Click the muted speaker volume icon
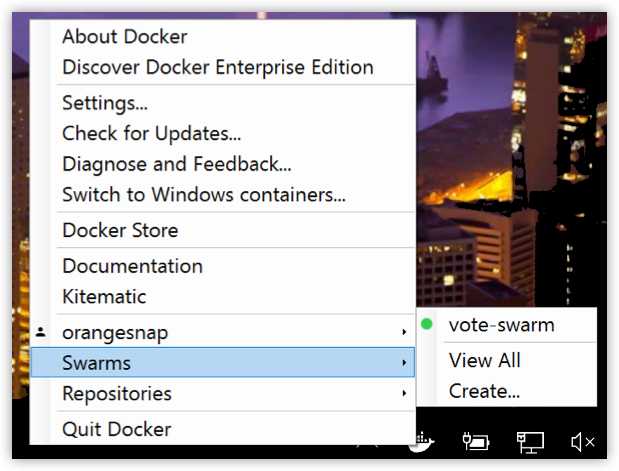 point(583,442)
